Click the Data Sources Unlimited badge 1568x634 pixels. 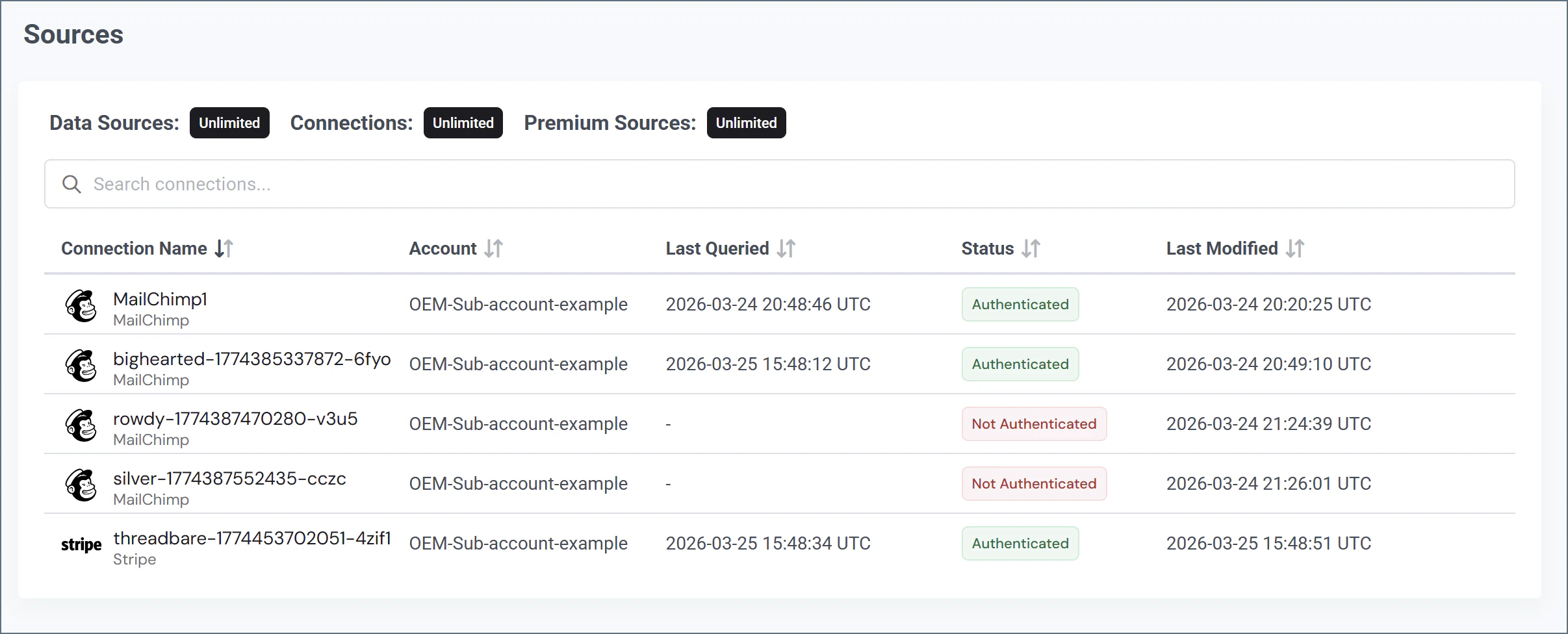click(229, 123)
